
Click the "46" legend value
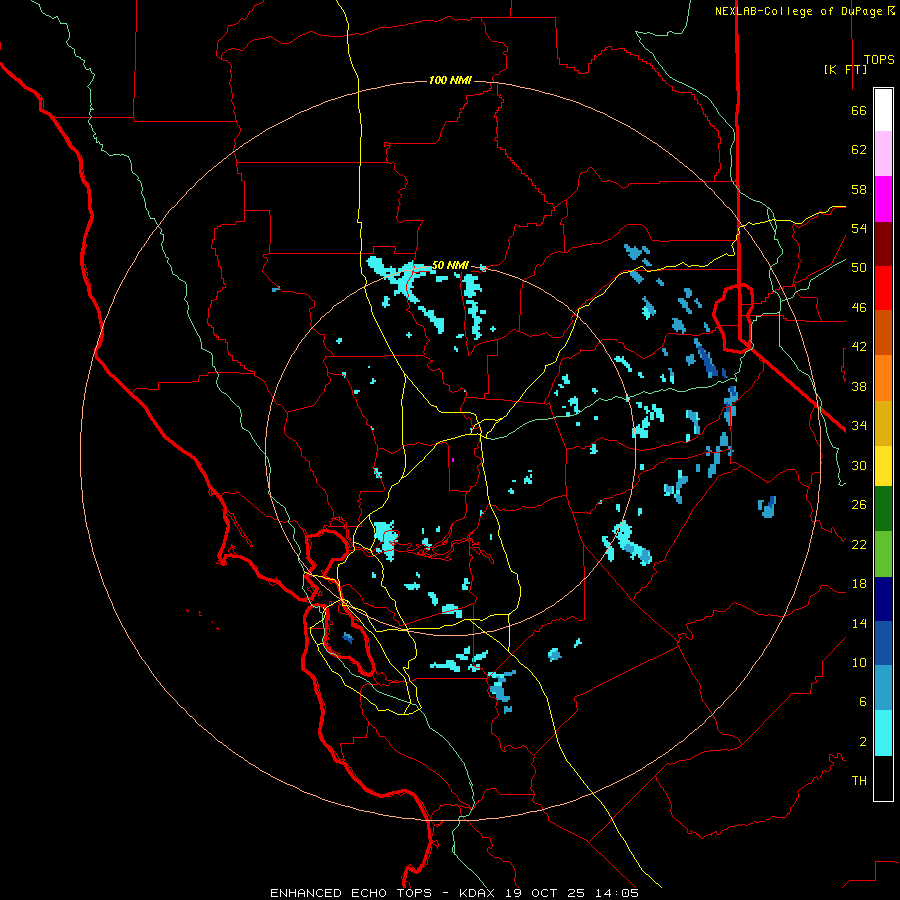pyautogui.click(x=859, y=308)
